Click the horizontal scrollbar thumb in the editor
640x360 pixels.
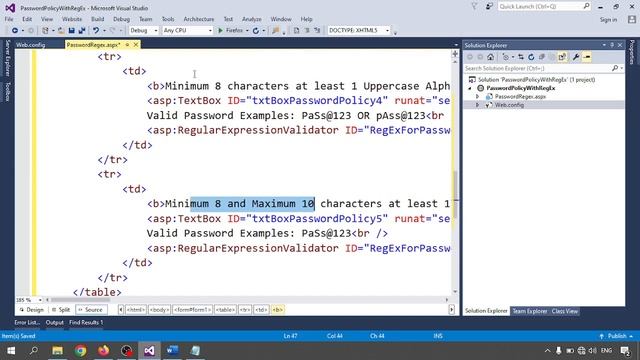click(x=80, y=300)
